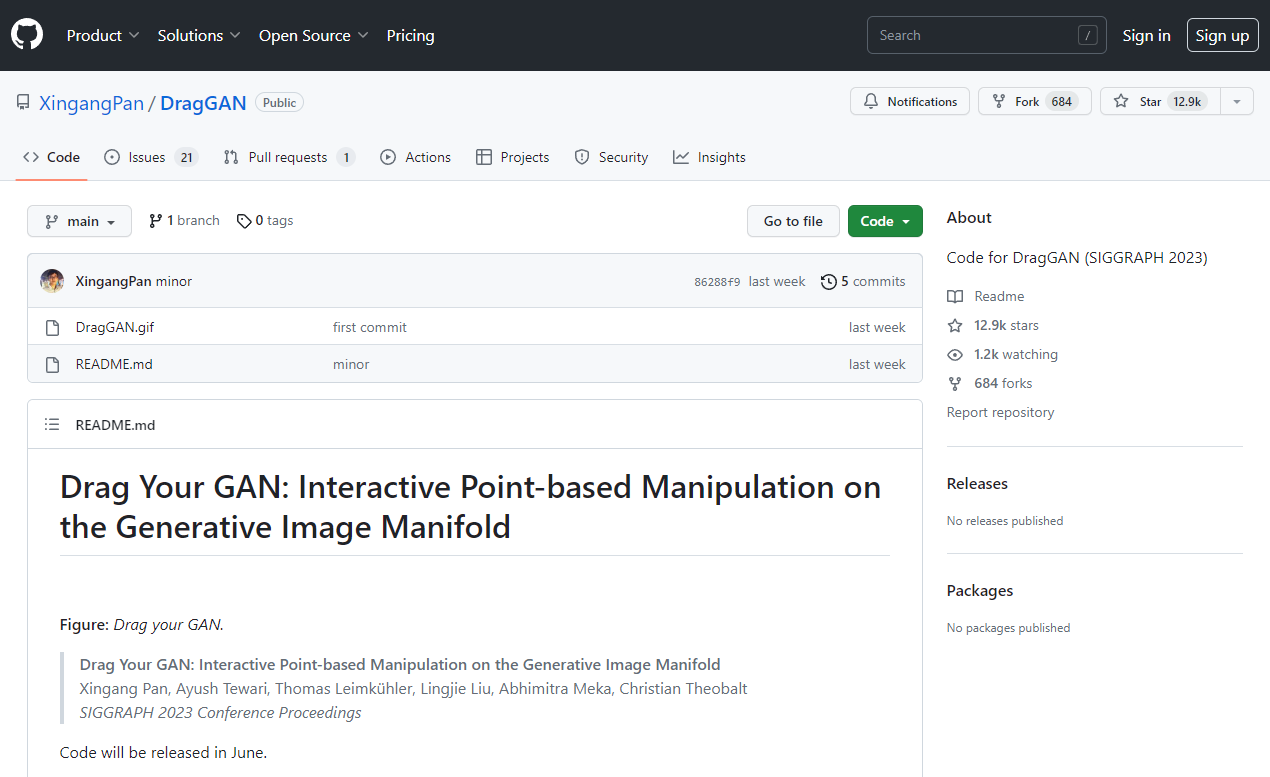Click the slash shortcut icon in search
The image size is (1270, 777).
[x=1087, y=36]
